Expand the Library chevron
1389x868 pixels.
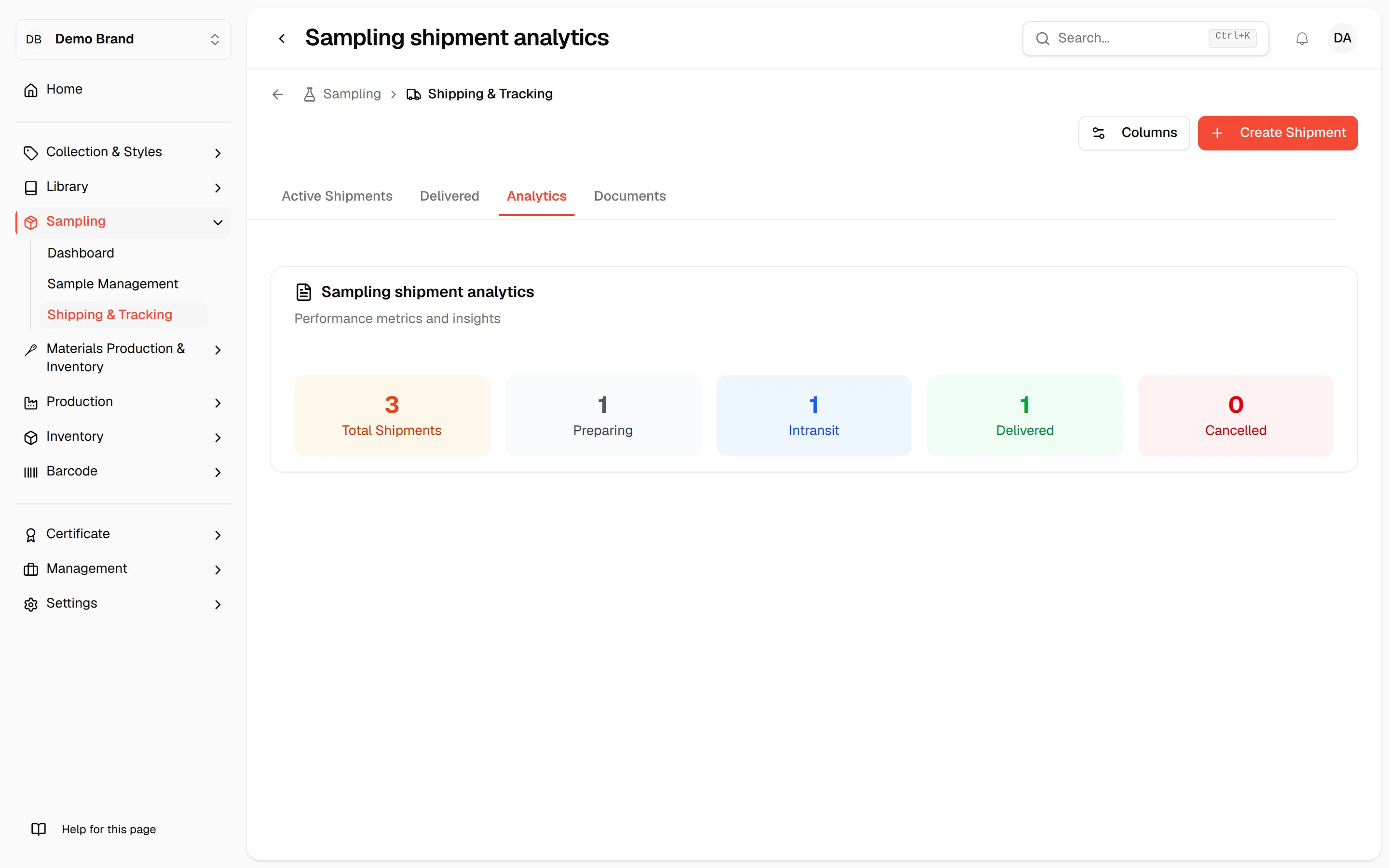218,188
